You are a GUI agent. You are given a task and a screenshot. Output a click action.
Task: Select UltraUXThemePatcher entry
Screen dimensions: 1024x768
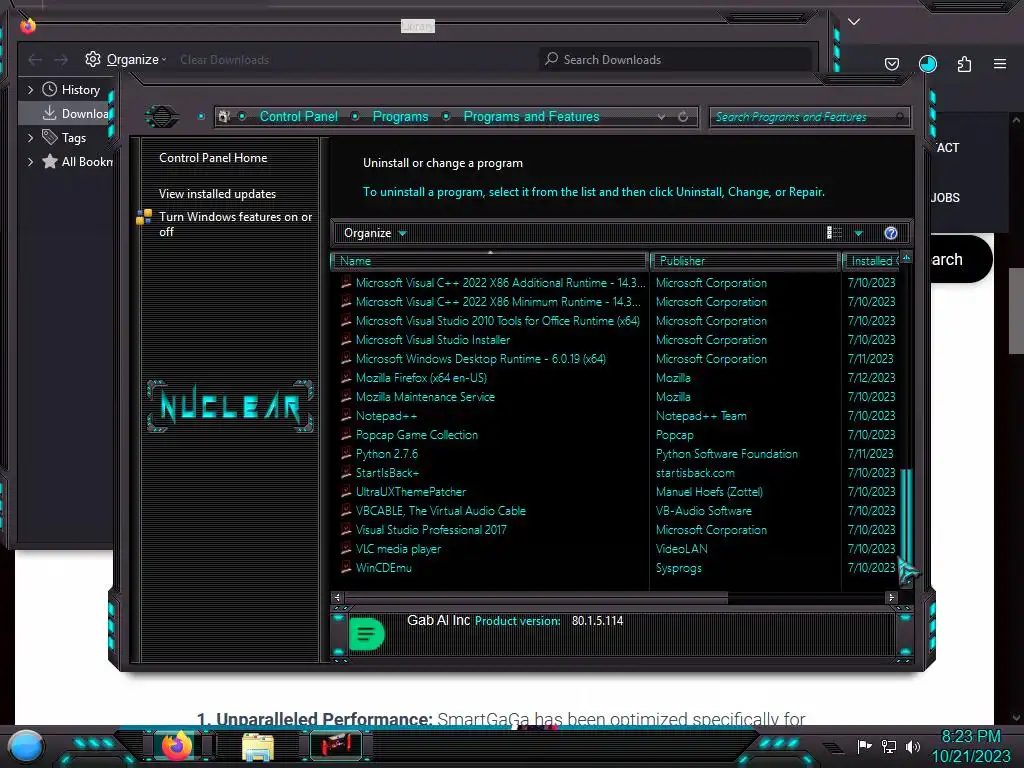tap(410, 492)
